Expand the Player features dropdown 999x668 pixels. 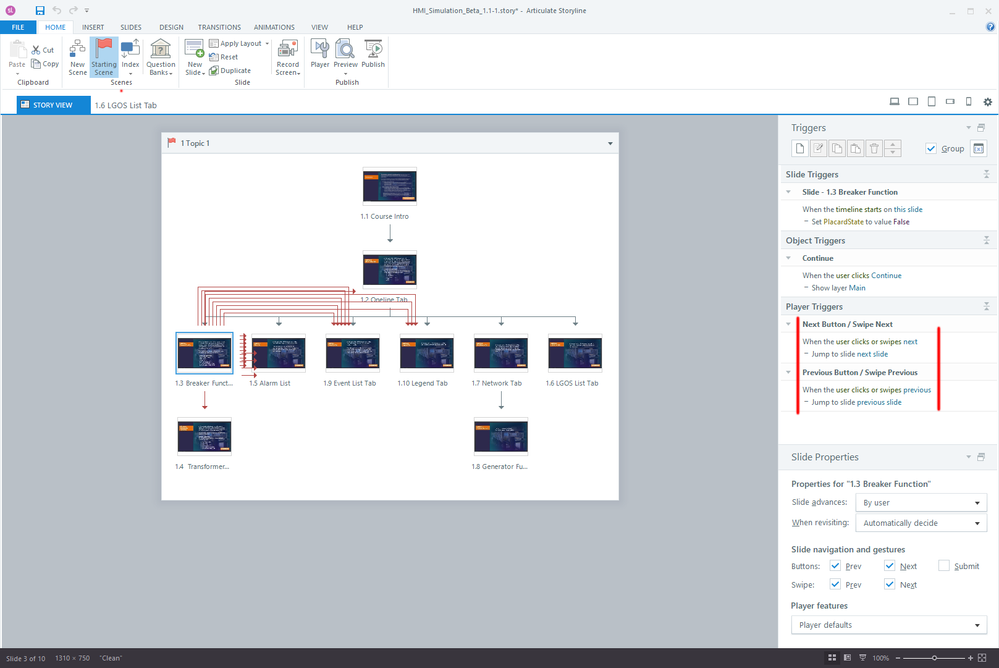(x=888, y=625)
